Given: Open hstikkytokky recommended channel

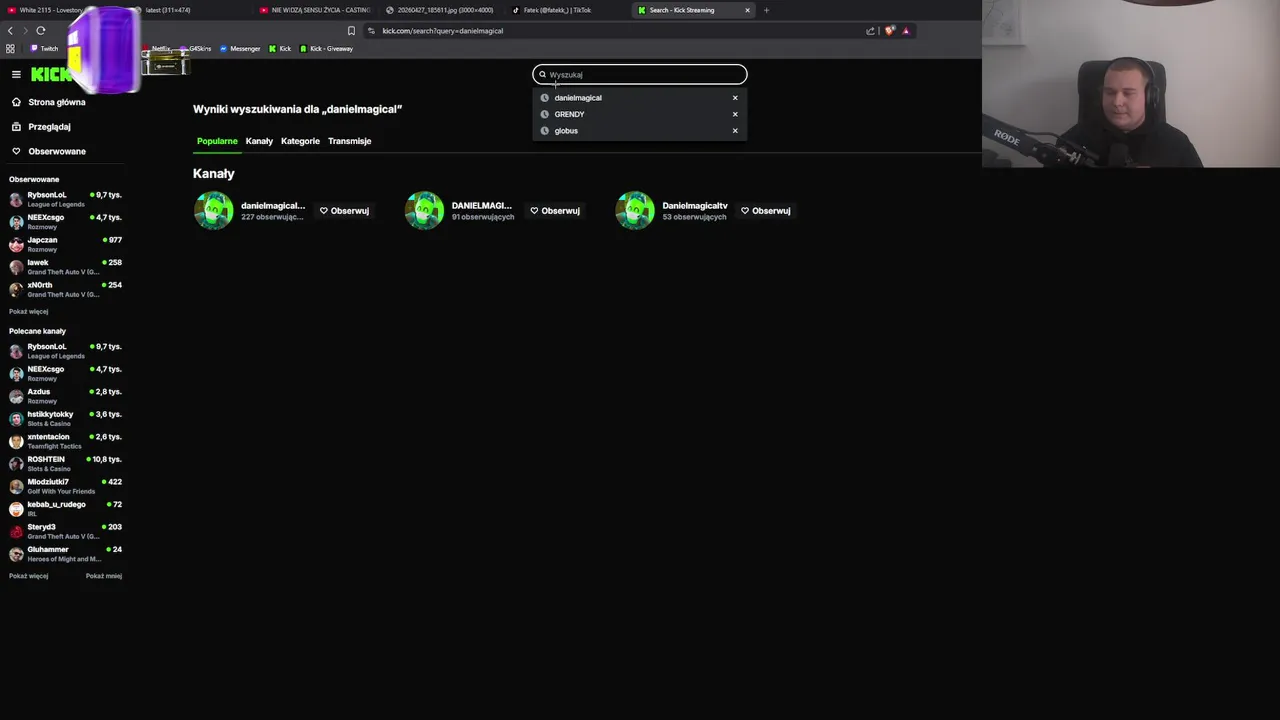Looking at the screenshot, I should [x=65, y=418].
